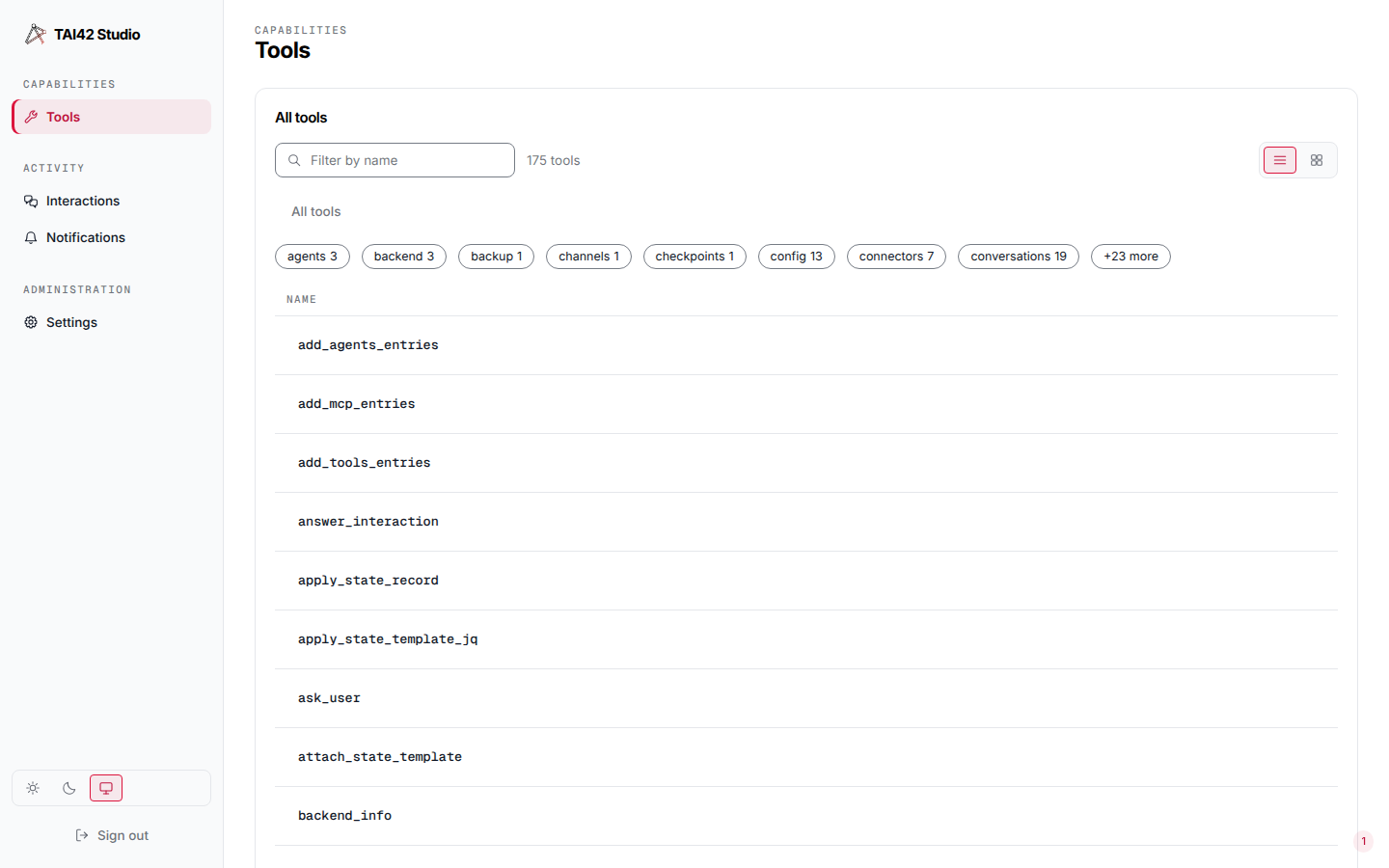Filter by connectors 7 tag
Image resolution: width=1389 pixels, height=868 pixels.
click(896, 257)
